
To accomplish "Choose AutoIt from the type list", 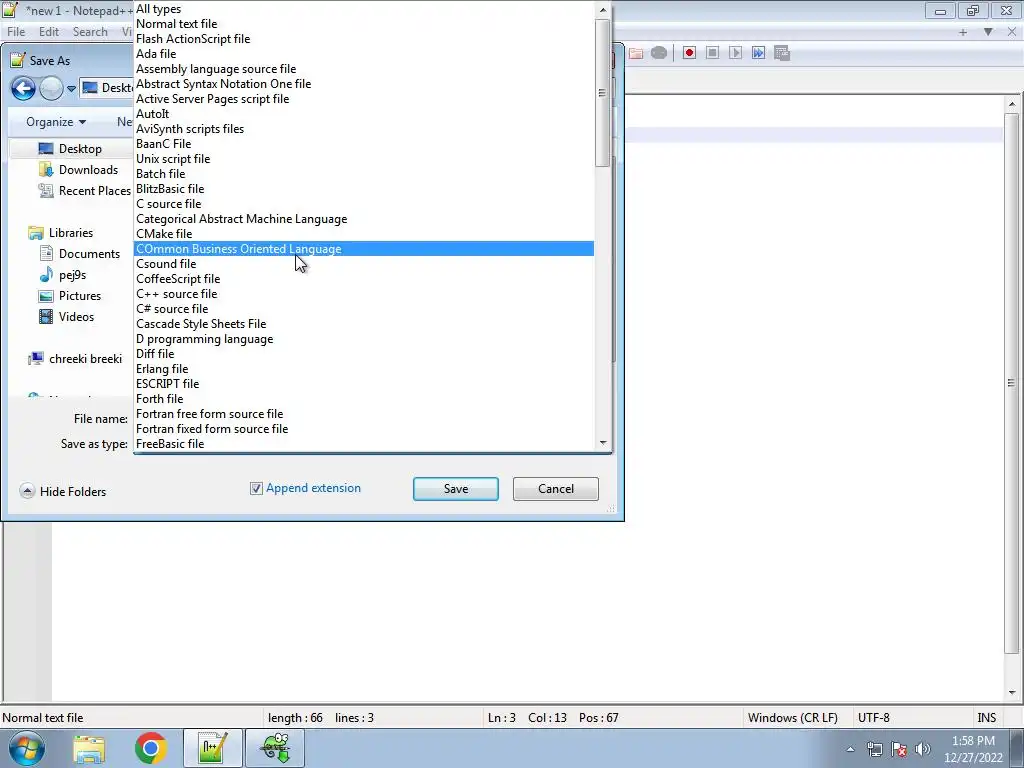I will click(364, 114).
